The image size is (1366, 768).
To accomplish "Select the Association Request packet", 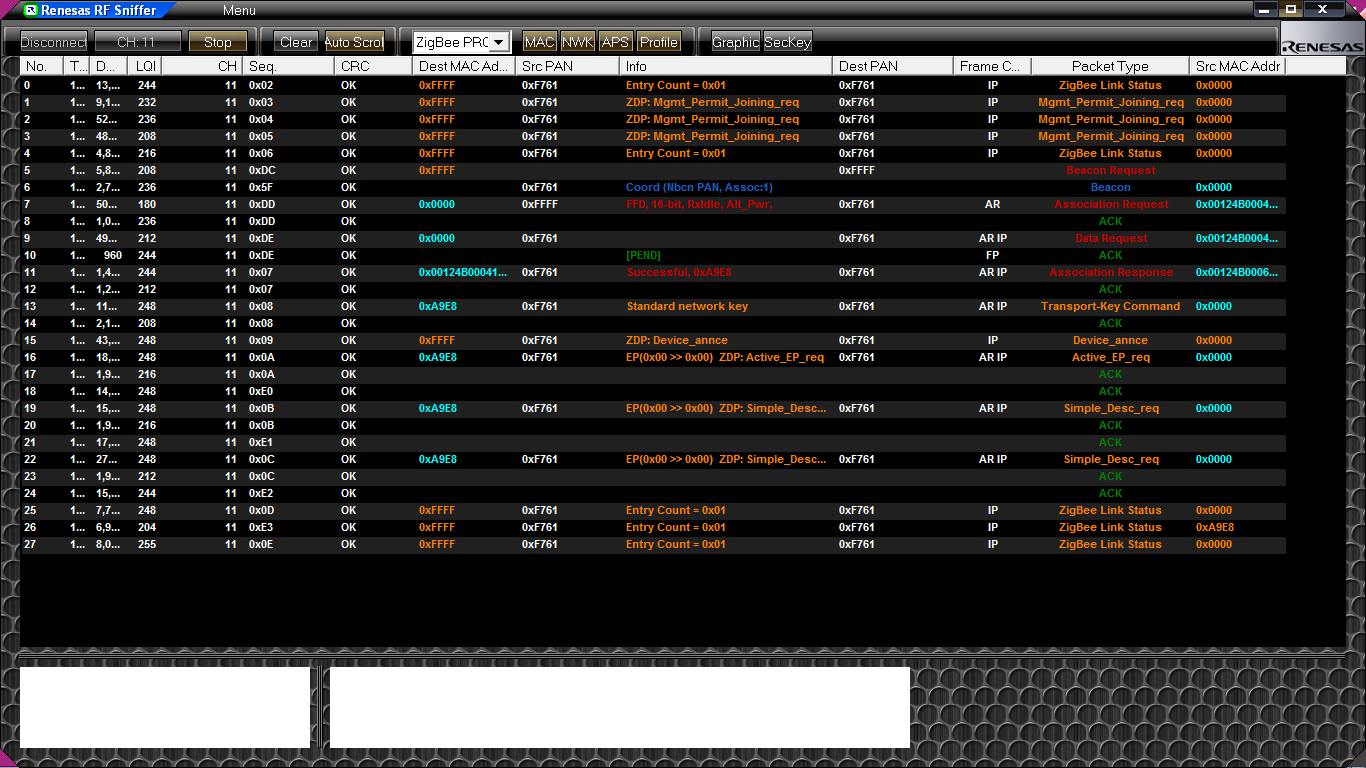I will (x=1111, y=205).
